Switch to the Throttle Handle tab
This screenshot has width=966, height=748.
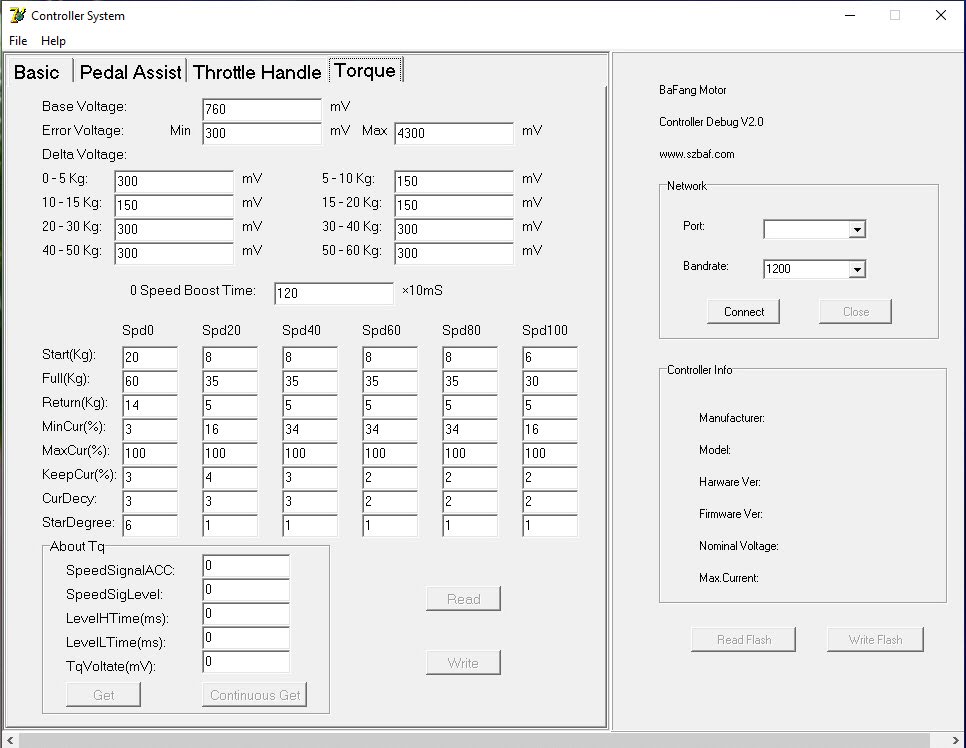click(257, 72)
